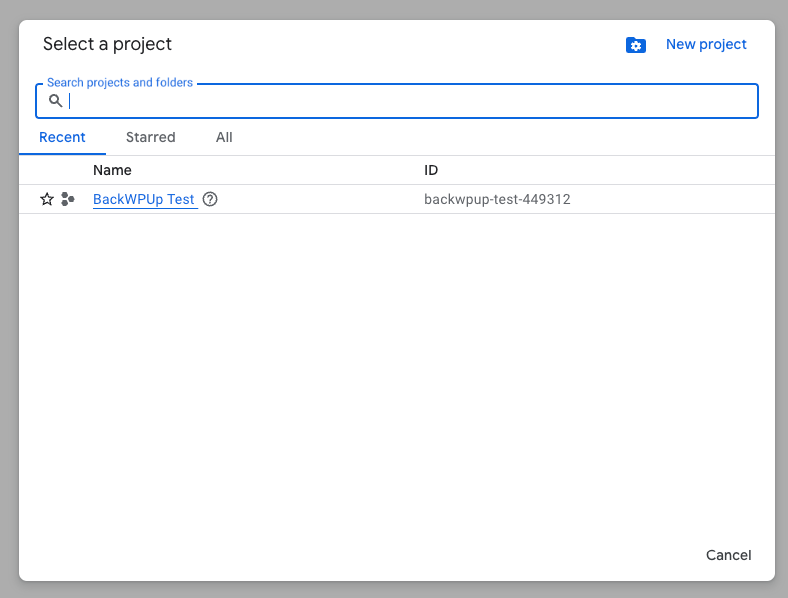Click the Name column header

click(112, 170)
